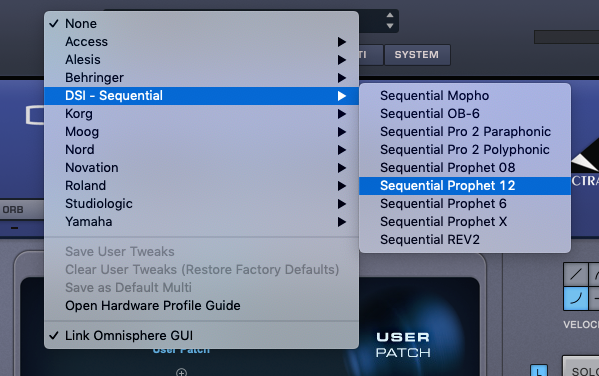The height and width of the screenshot is (376, 599).
Task: Expand the Moog submenu
Action: pos(201,132)
